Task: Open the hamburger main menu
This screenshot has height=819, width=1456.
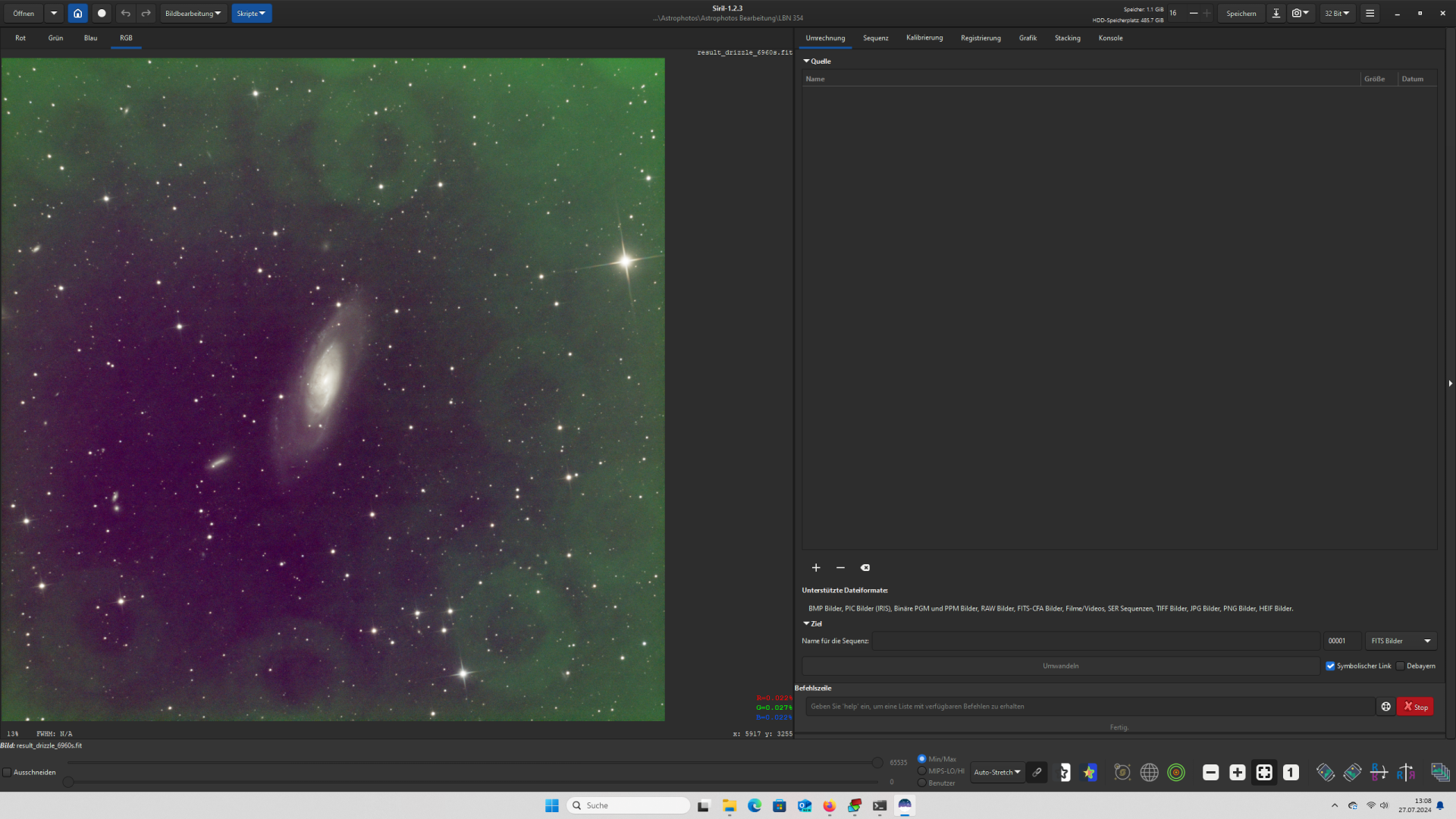Action: point(1370,13)
